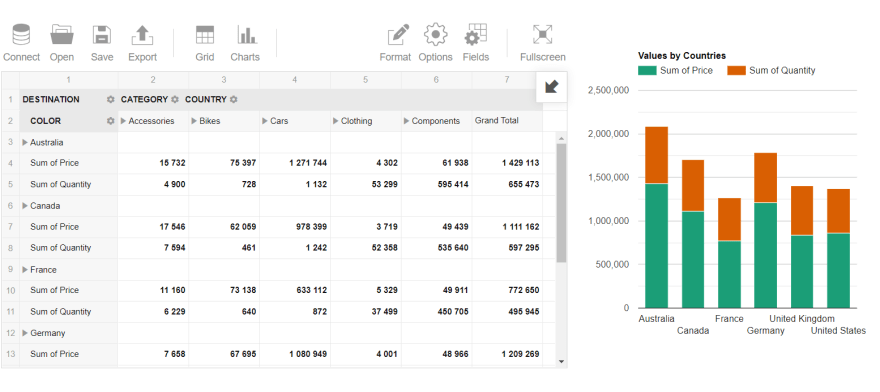The height and width of the screenshot is (392, 880).
Task: Expand the France row
Action: point(25,270)
